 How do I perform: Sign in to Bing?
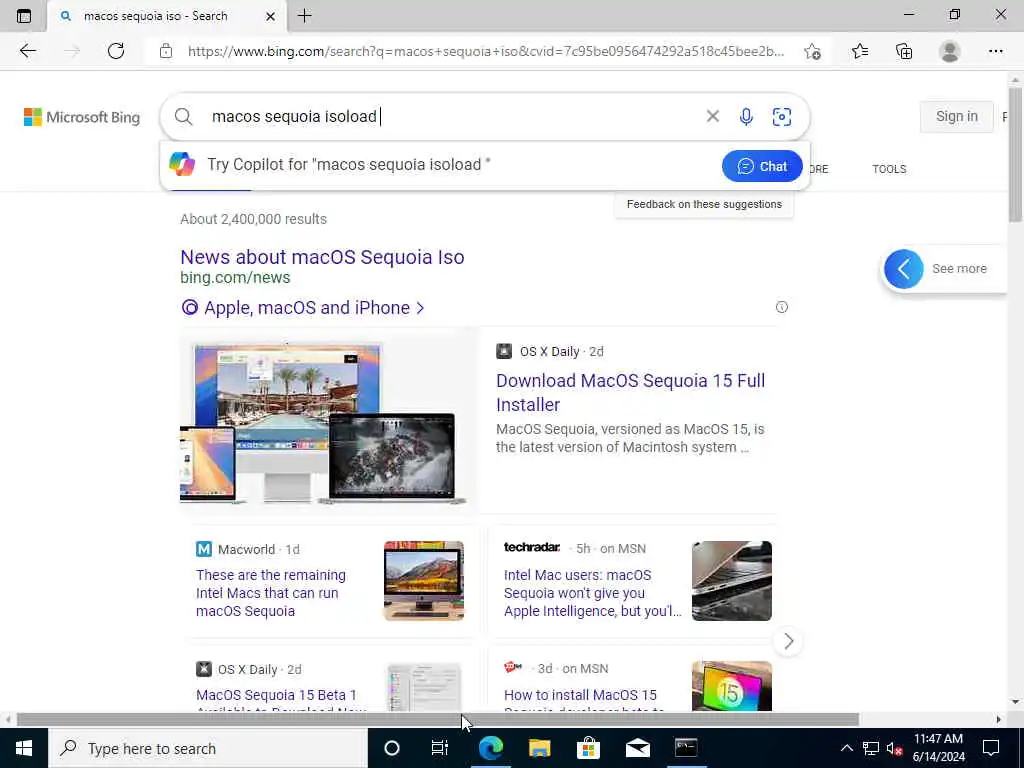click(x=956, y=116)
